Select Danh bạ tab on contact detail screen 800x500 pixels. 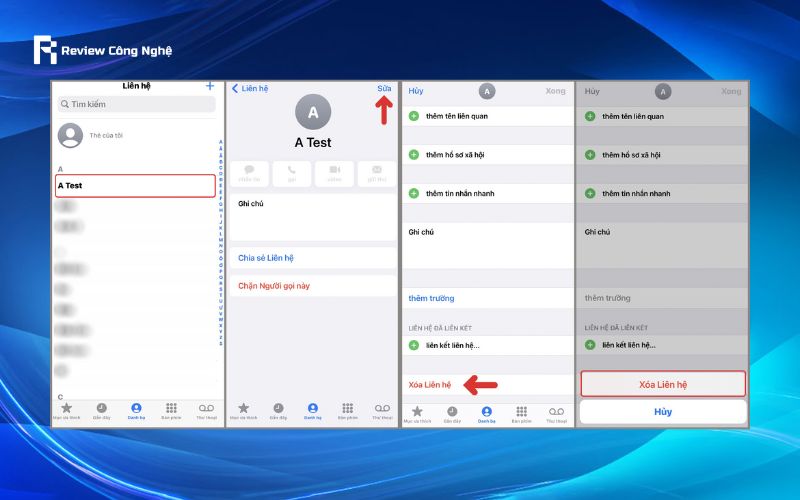(x=313, y=411)
